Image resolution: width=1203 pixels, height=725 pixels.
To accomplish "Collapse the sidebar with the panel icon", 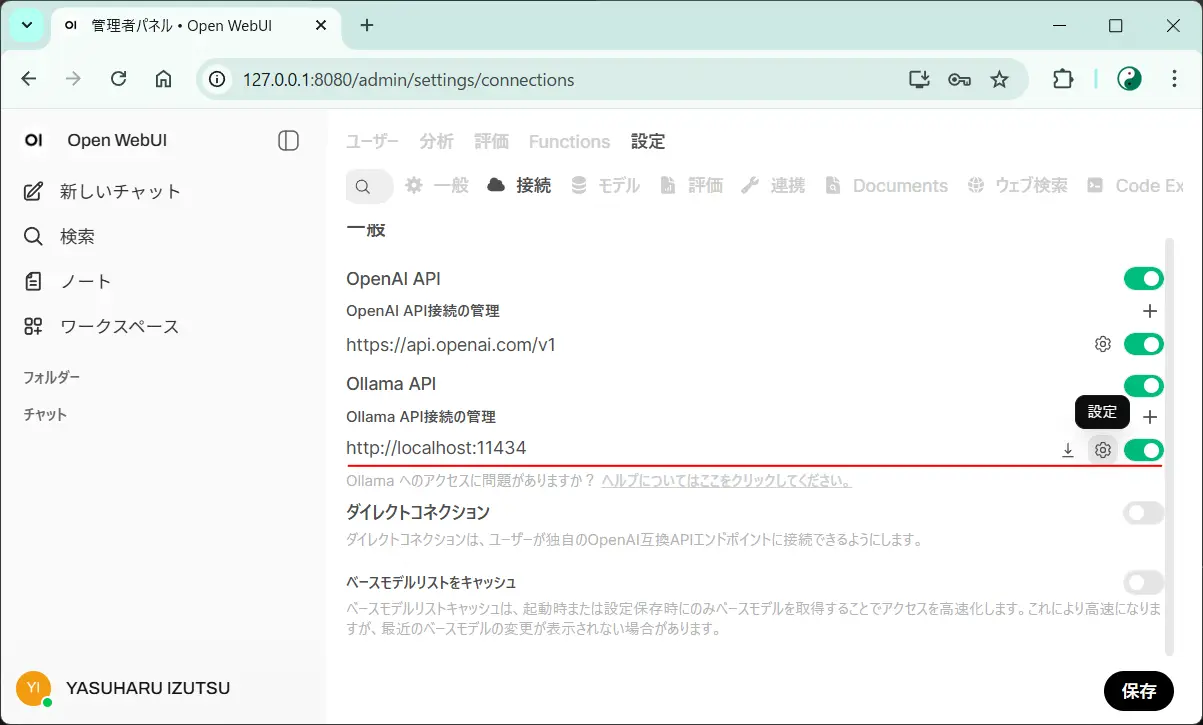I will (x=288, y=141).
